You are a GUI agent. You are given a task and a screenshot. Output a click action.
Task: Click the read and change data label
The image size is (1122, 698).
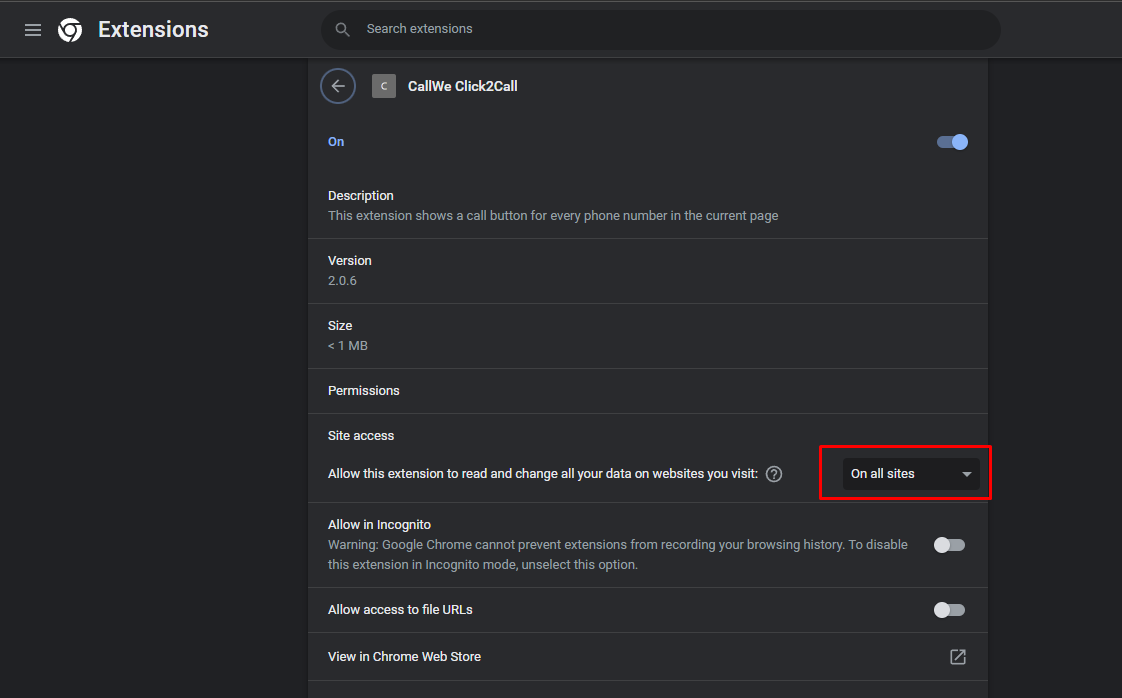542,474
